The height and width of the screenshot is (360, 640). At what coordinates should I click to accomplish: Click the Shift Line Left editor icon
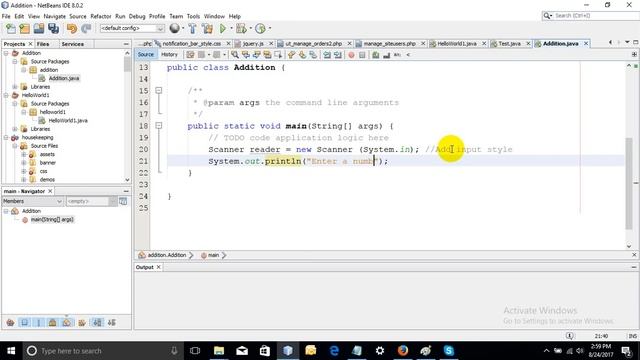tap(327, 55)
